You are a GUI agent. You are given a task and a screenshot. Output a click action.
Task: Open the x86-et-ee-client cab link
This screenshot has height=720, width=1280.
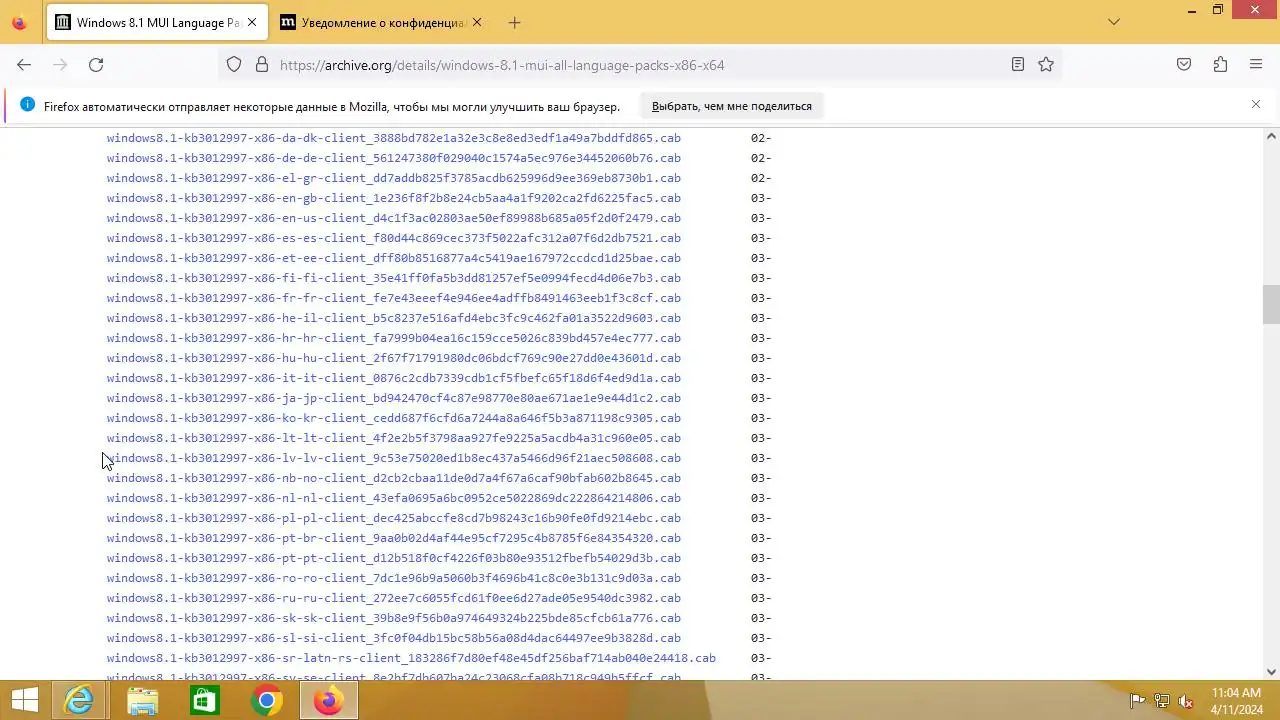click(394, 258)
